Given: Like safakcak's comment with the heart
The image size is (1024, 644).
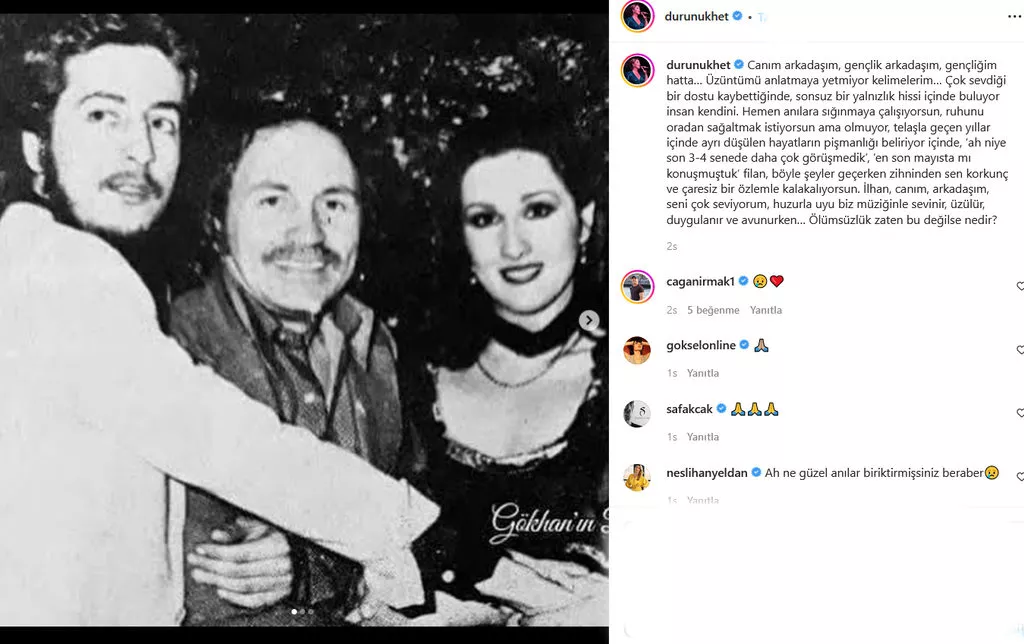Looking at the screenshot, I should point(1020,413).
